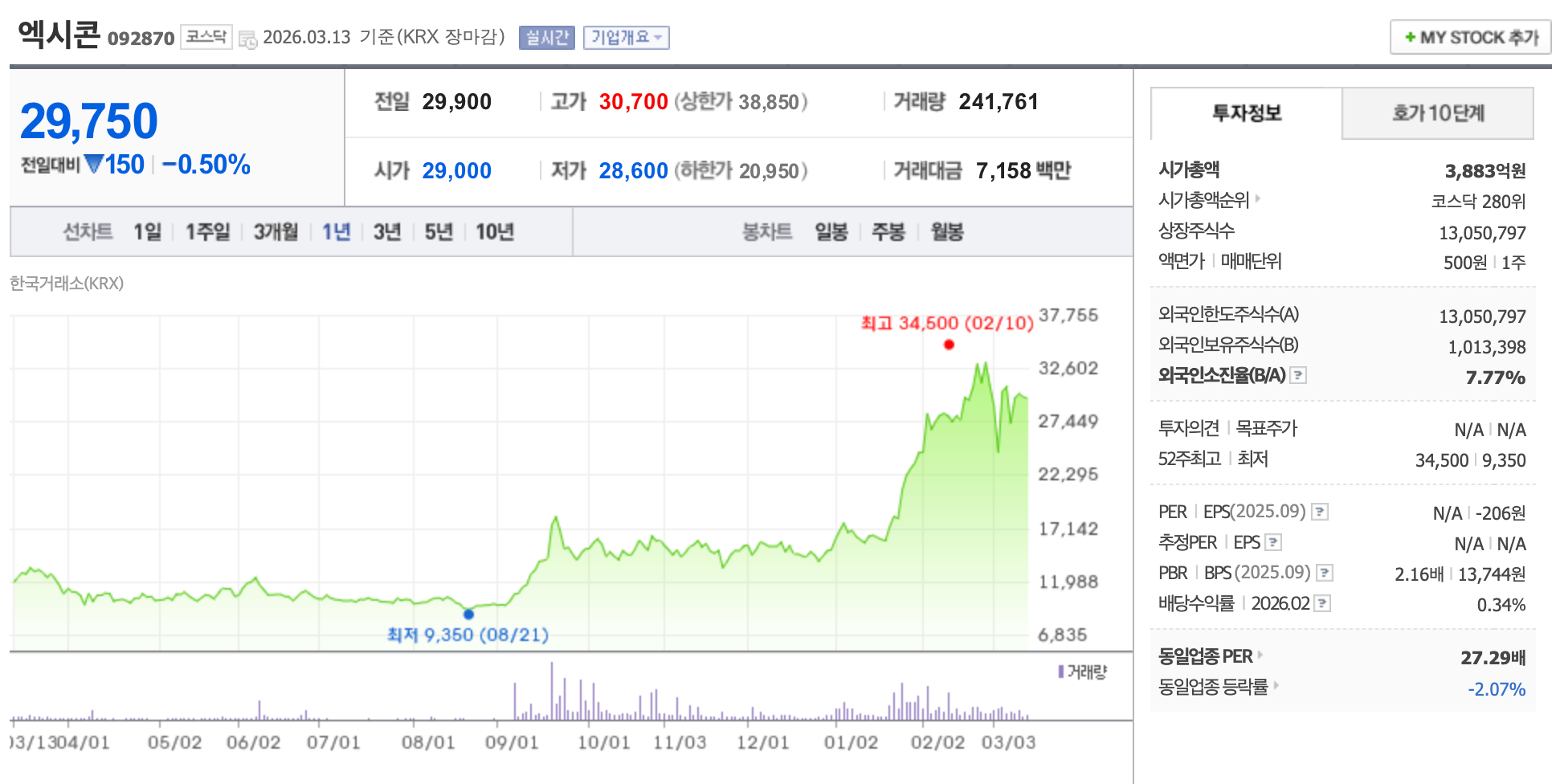The image size is (1560, 784).
Task: Select the 1주일 line chart period
Action: pyautogui.click(x=208, y=232)
